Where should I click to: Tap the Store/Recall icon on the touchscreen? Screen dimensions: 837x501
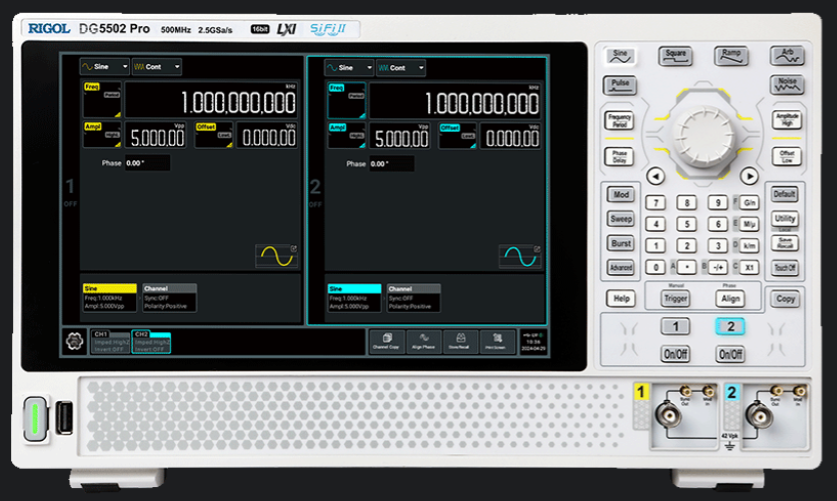(459, 341)
